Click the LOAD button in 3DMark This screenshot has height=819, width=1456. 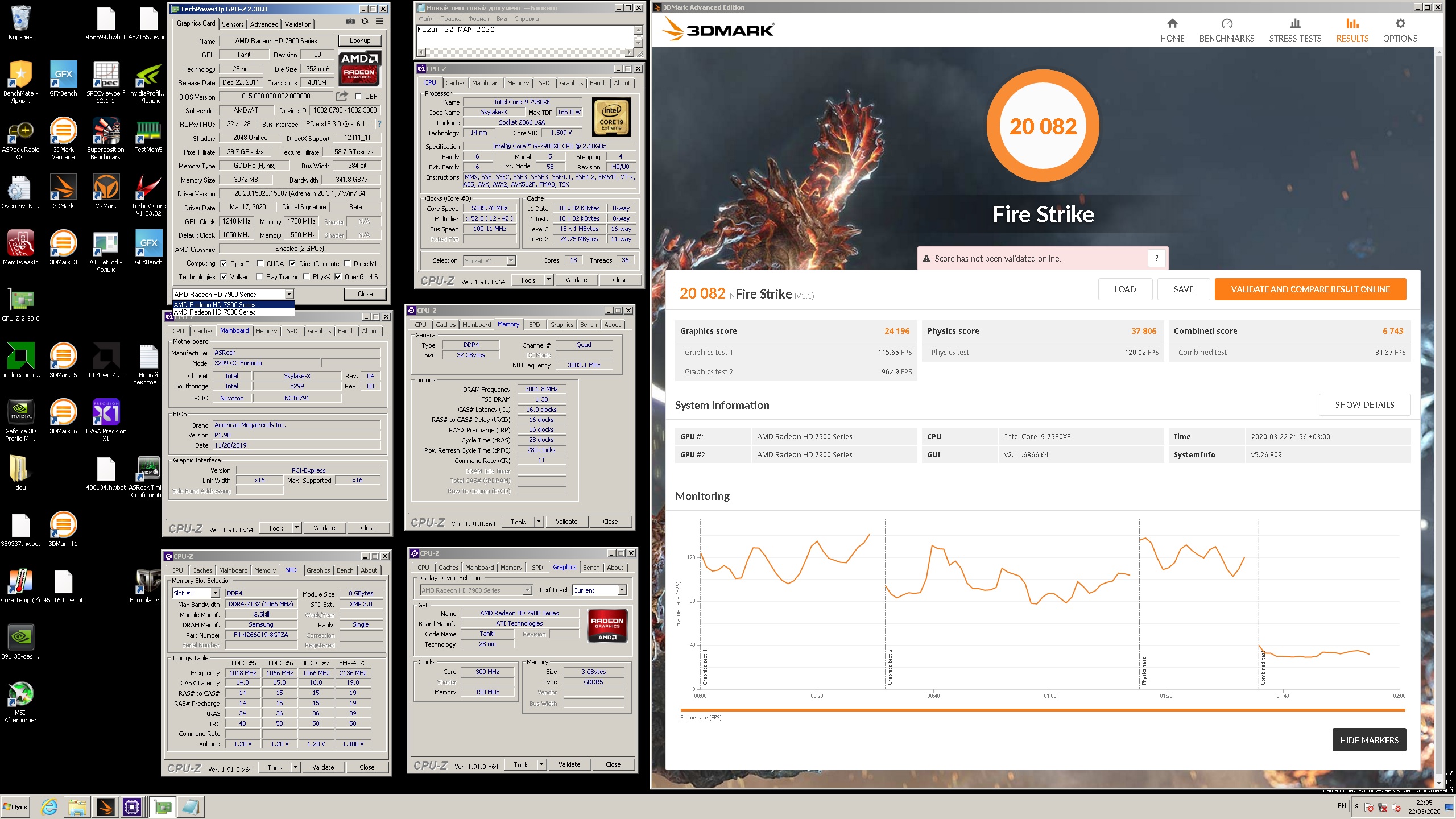1125,289
